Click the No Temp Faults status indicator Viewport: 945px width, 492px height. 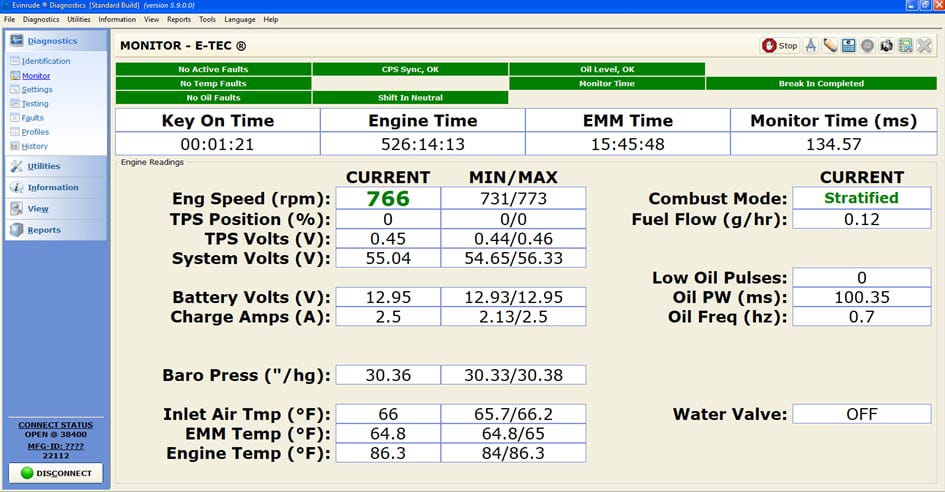[213, 84]
